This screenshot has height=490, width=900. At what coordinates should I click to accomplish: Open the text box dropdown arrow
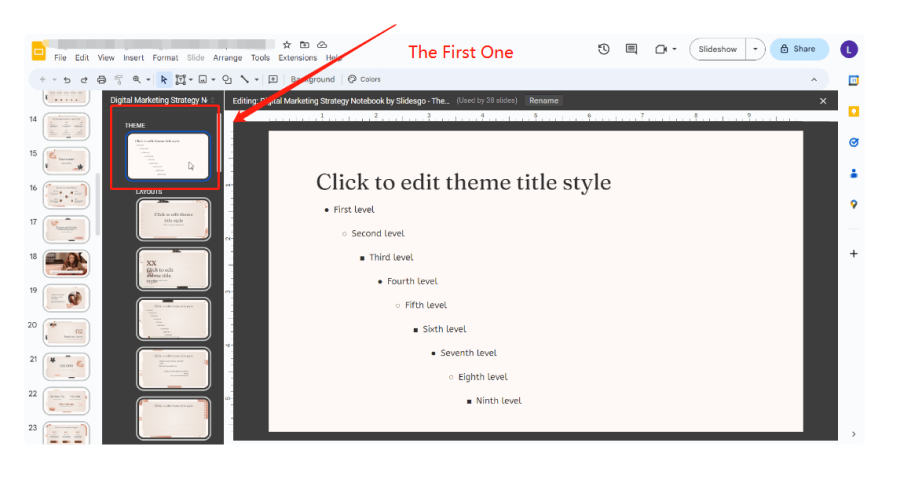(191, 80)
